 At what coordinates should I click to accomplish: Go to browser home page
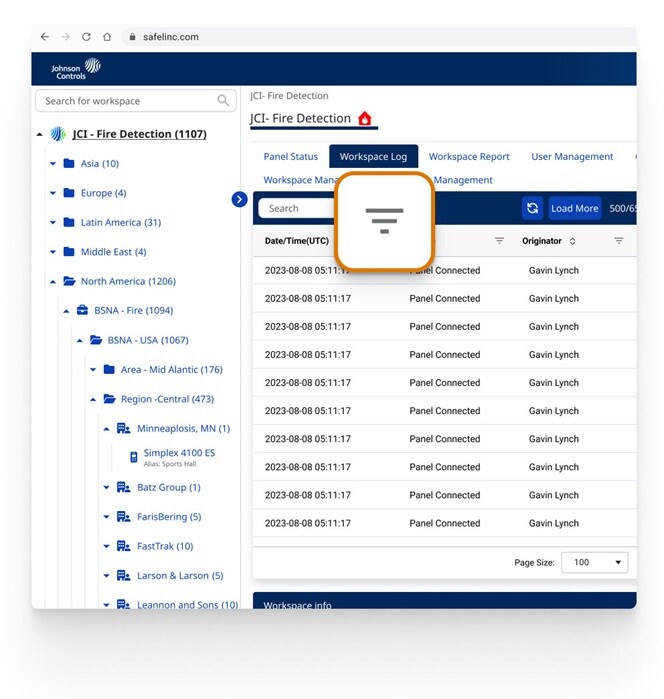click(107, 37)
